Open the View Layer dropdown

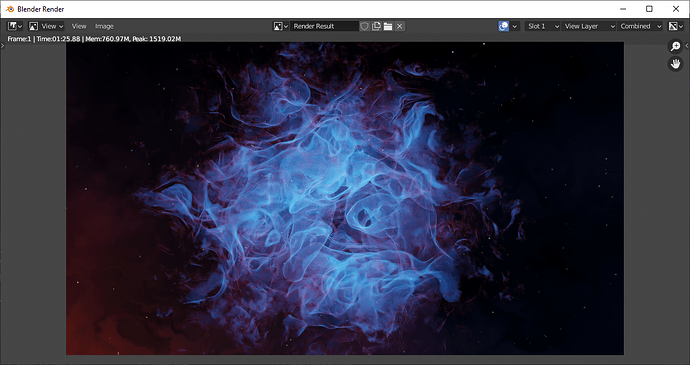pos(589,26)
